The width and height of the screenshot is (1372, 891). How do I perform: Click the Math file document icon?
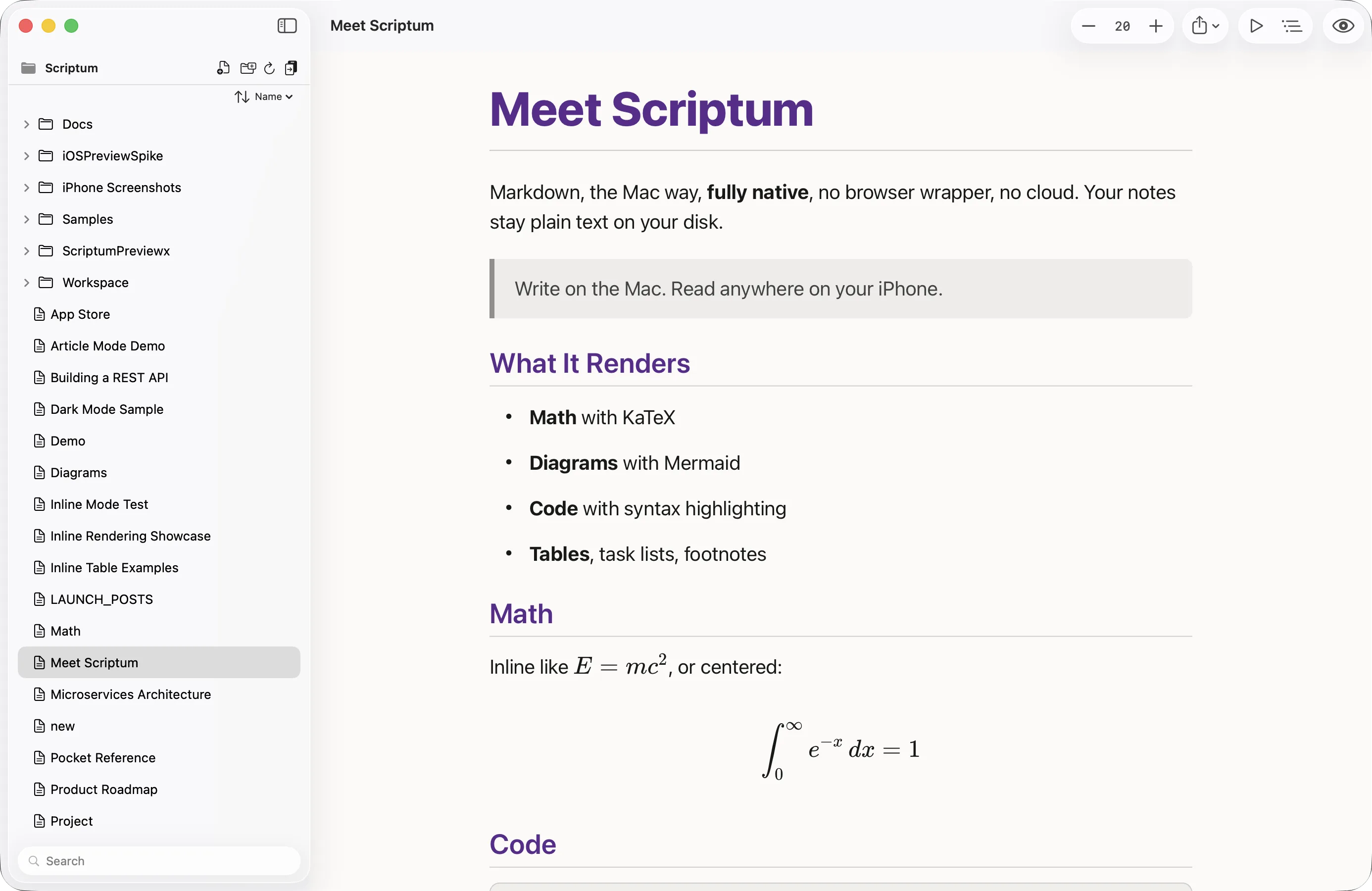(x=39, y=632)
